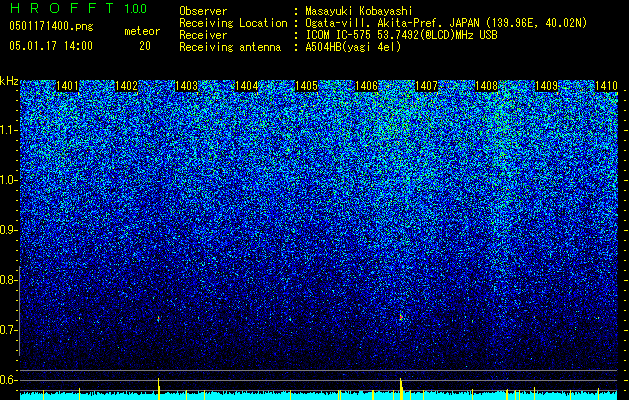Click the 1.1 frequency axis label
The width and height of the screenshot is (629, 400).
coord(9,130)
